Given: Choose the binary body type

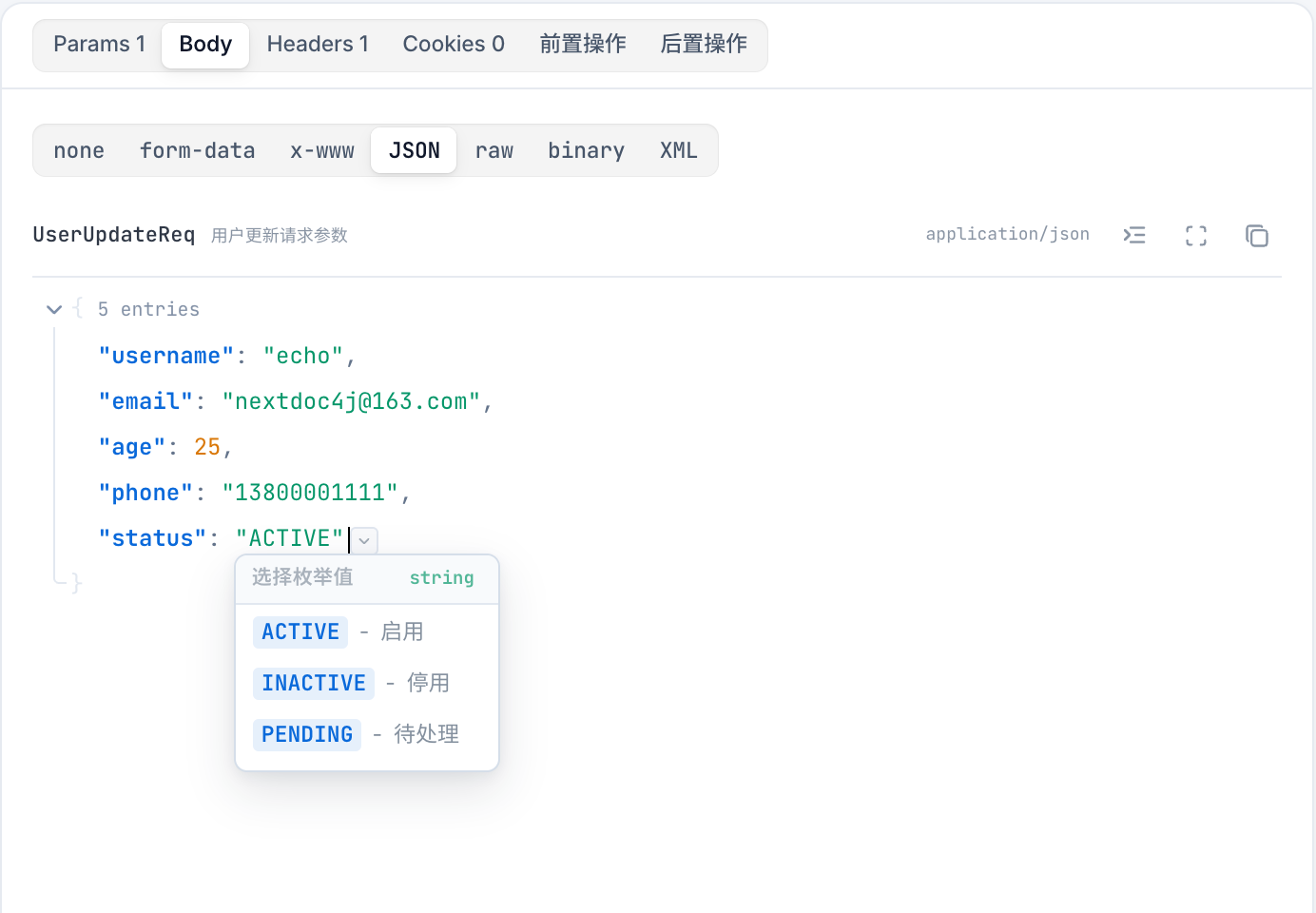Looking at the screenshot, I should pyautogui.click(x=587, y=150).
